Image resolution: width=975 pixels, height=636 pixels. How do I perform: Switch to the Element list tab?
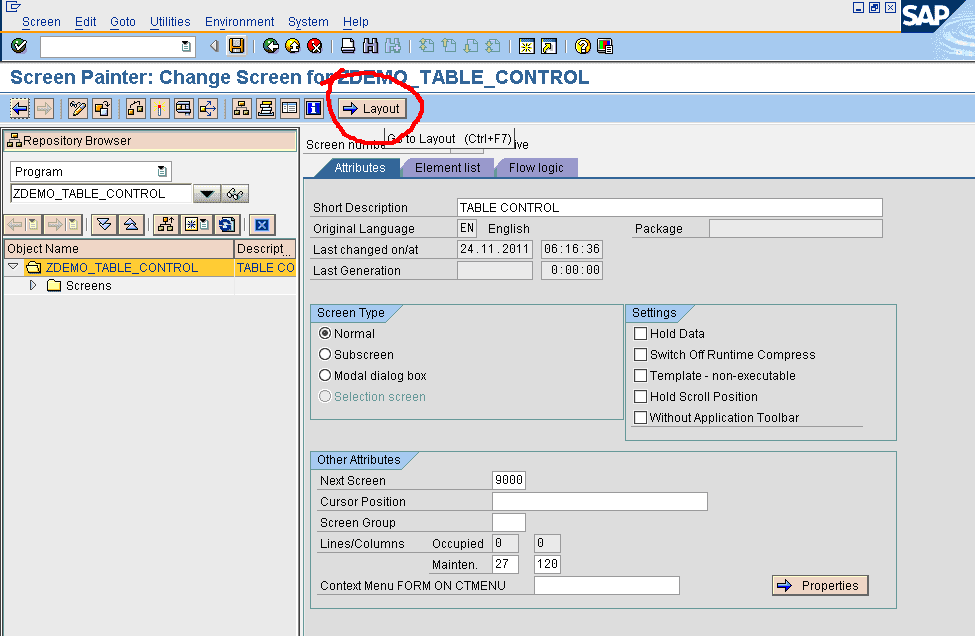point(447,168)
